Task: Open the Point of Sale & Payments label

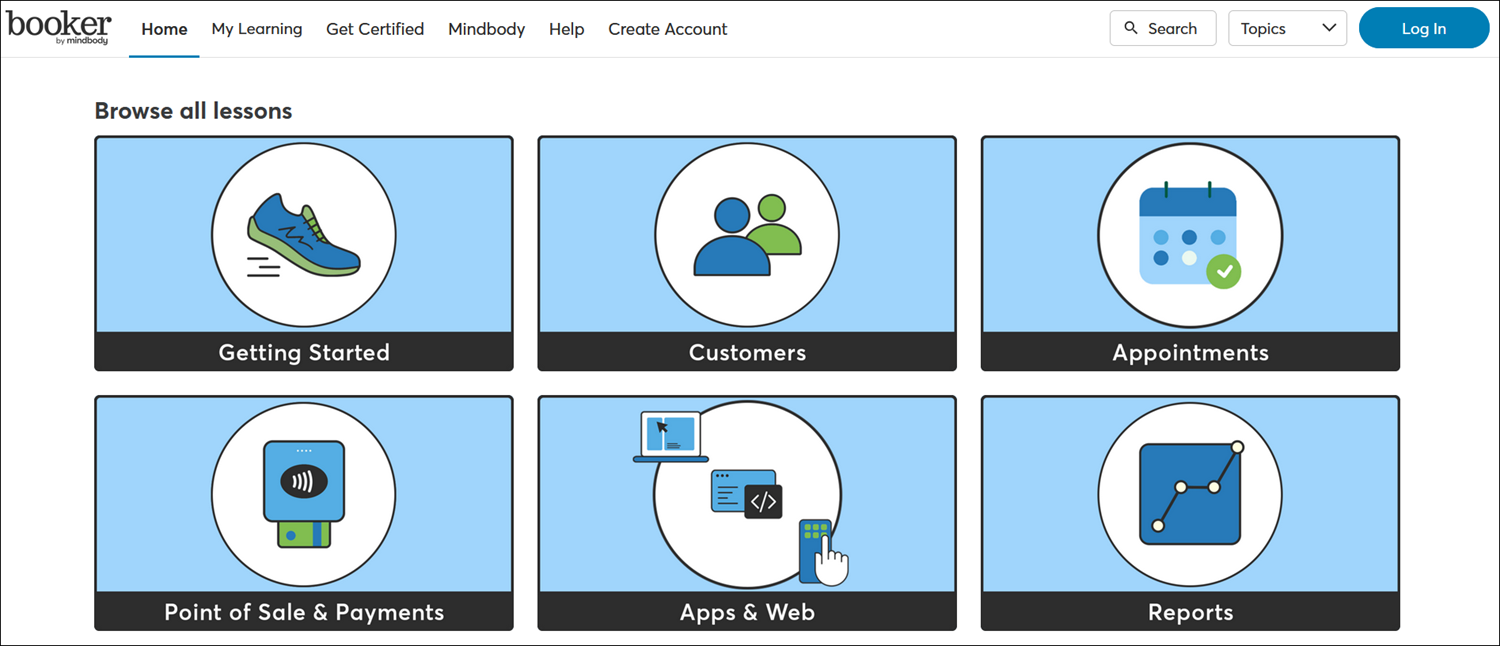Action: click(304, 612)
